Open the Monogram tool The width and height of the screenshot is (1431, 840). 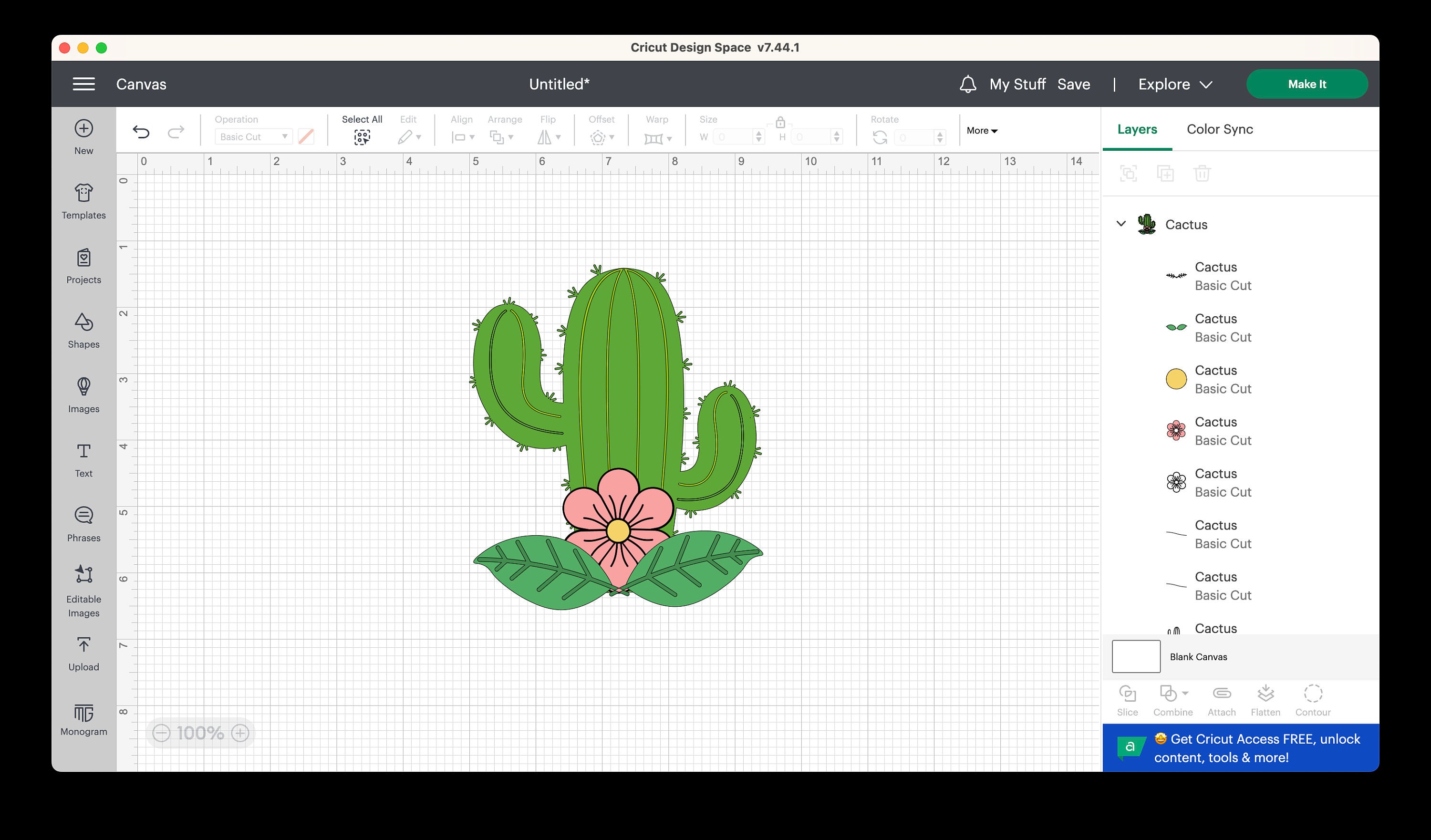click(x=83, y=718)
